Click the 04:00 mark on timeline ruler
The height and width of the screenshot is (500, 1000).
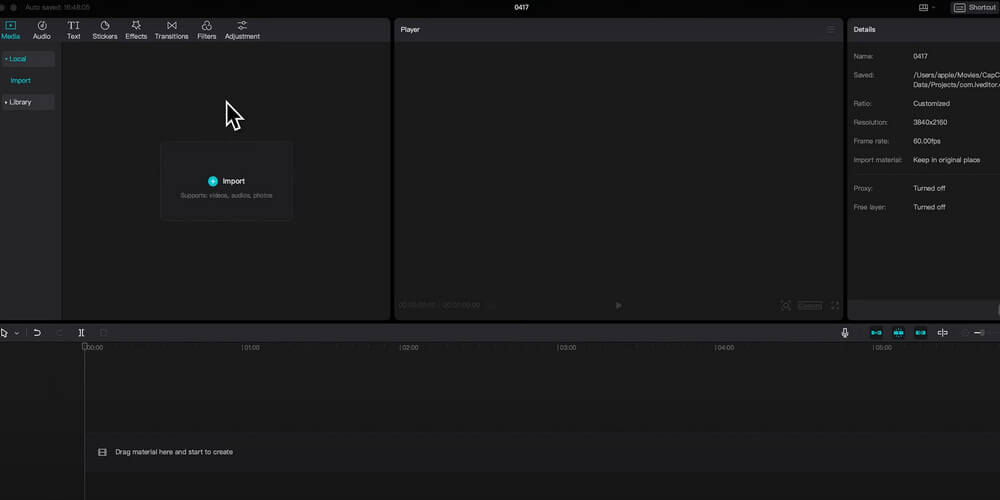tap(724, 348)
